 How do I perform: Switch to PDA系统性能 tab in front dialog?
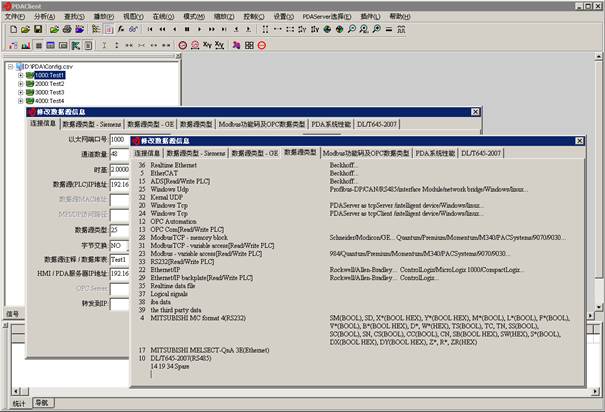click(433, 153)
